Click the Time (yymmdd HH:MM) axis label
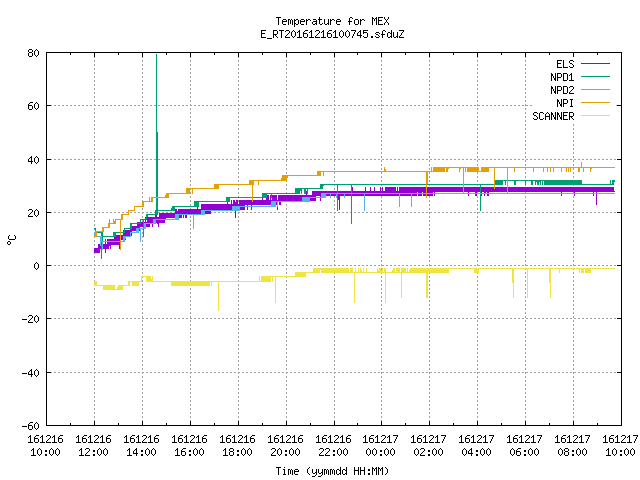The width and height of the screenshot is (640, 480). click(332, 471)
